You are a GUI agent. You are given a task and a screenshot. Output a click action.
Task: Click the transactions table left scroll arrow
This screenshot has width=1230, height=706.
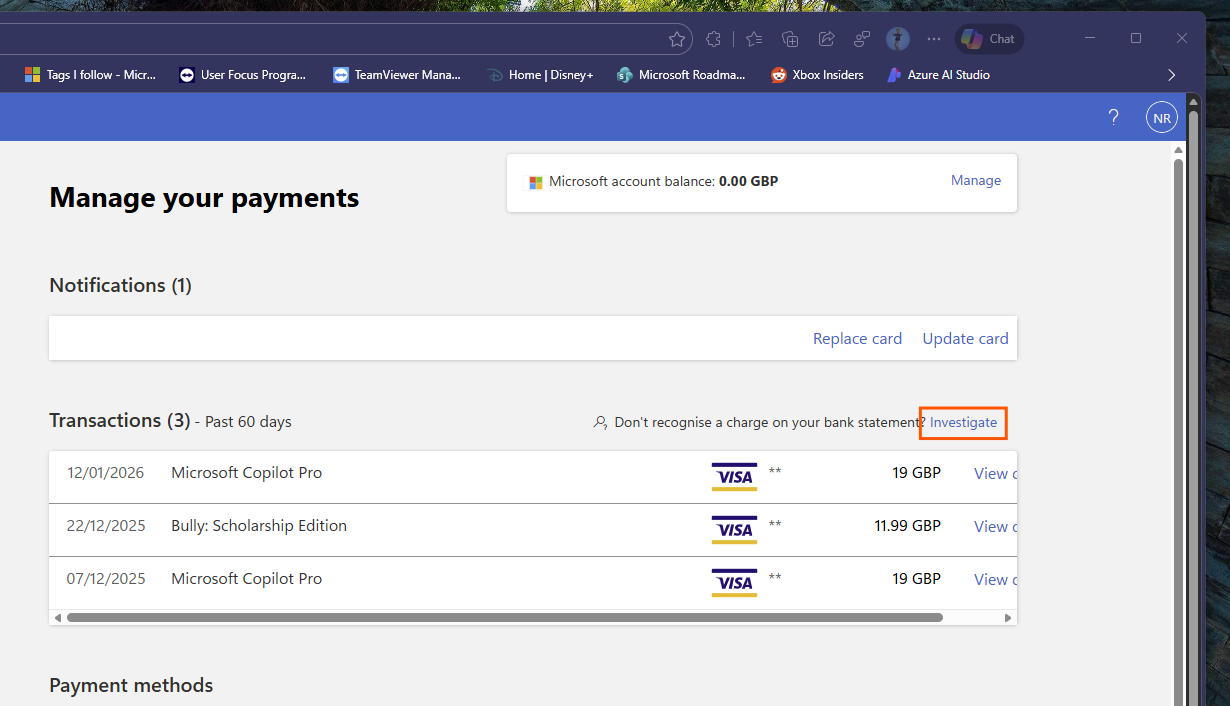tap(57, 618)
